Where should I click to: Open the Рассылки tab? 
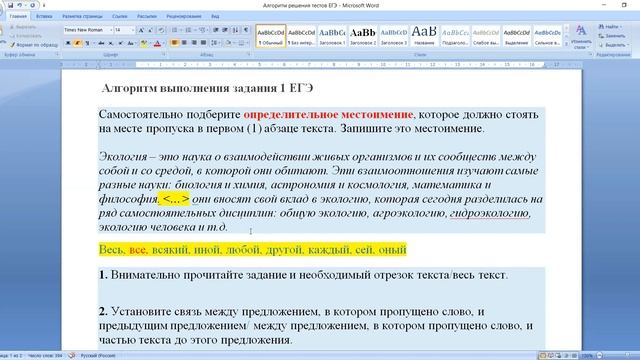(x=147, y=16)
